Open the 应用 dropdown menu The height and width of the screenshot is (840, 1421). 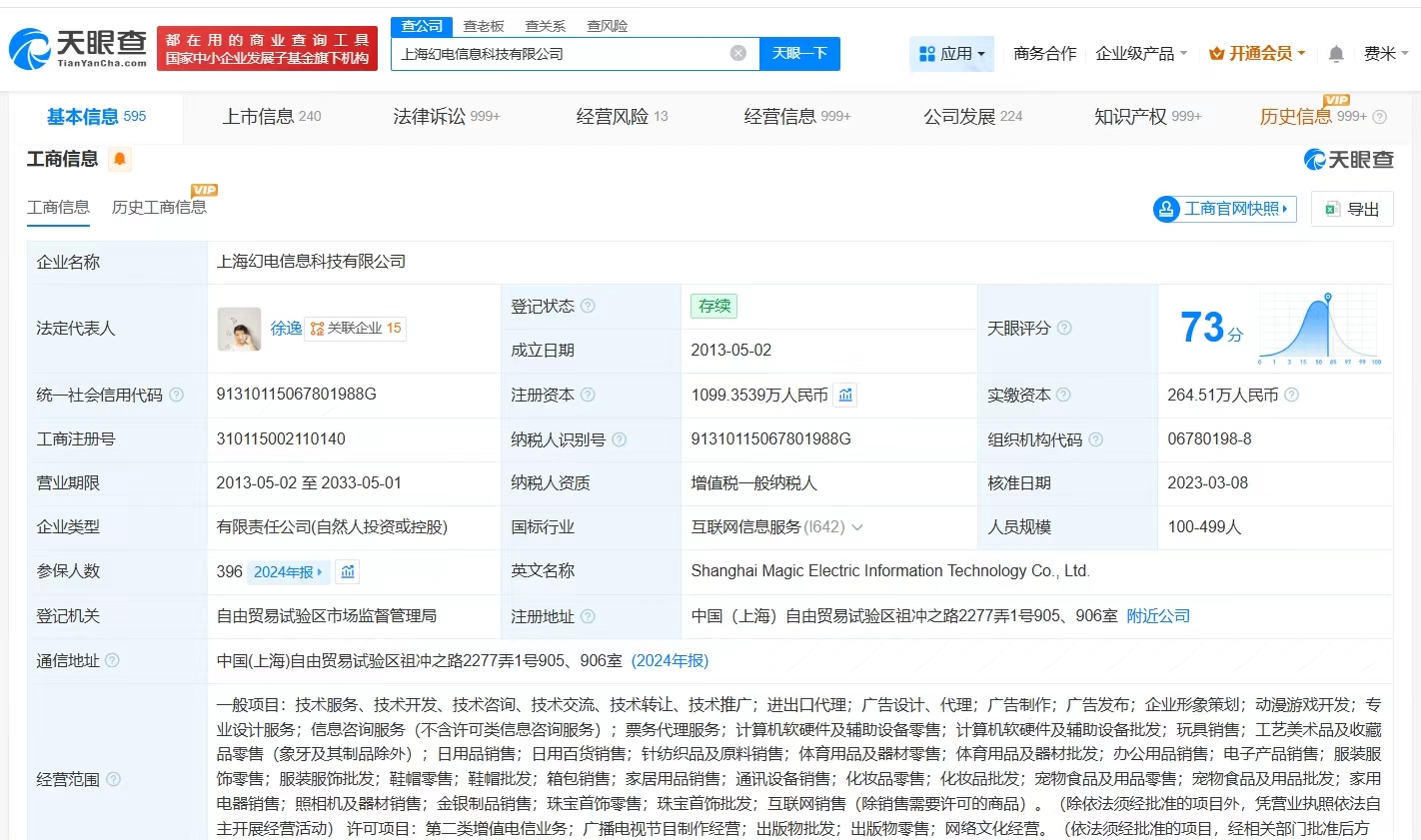click(952, 54)
